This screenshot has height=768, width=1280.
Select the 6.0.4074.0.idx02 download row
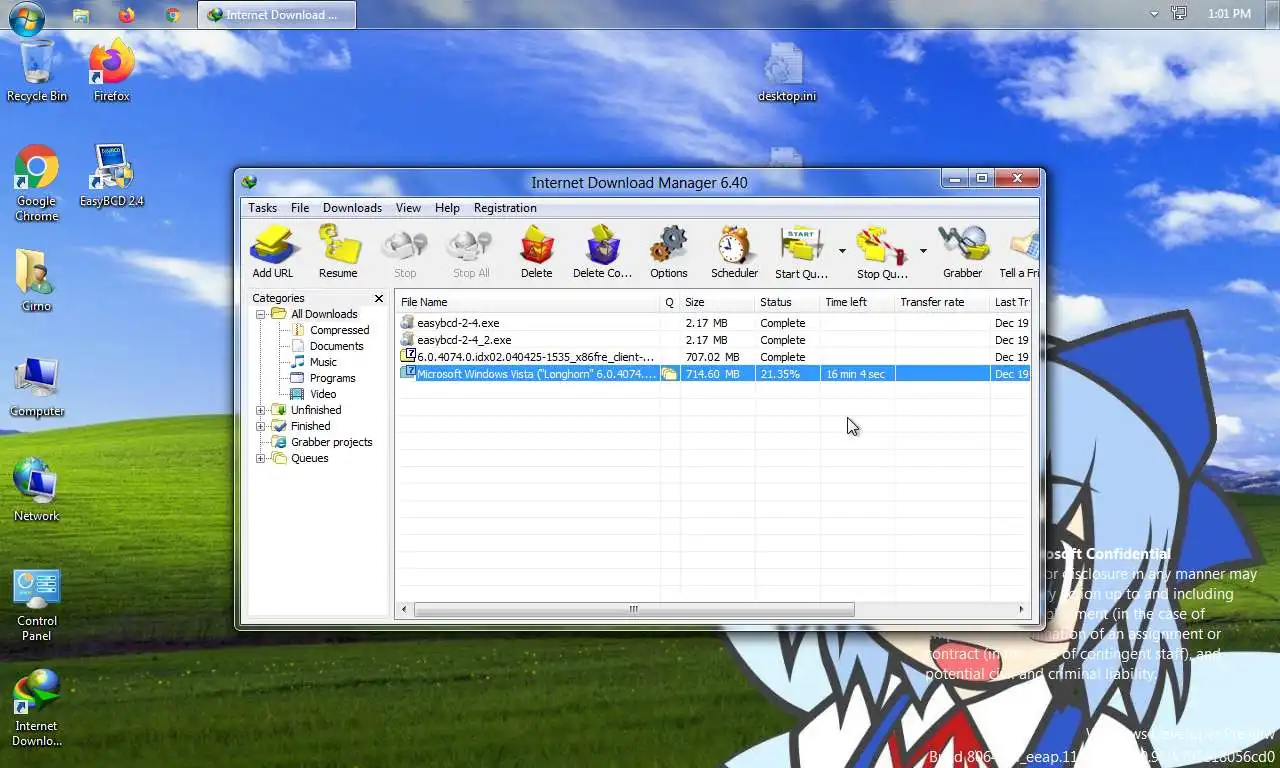click(x=714, y=357)
